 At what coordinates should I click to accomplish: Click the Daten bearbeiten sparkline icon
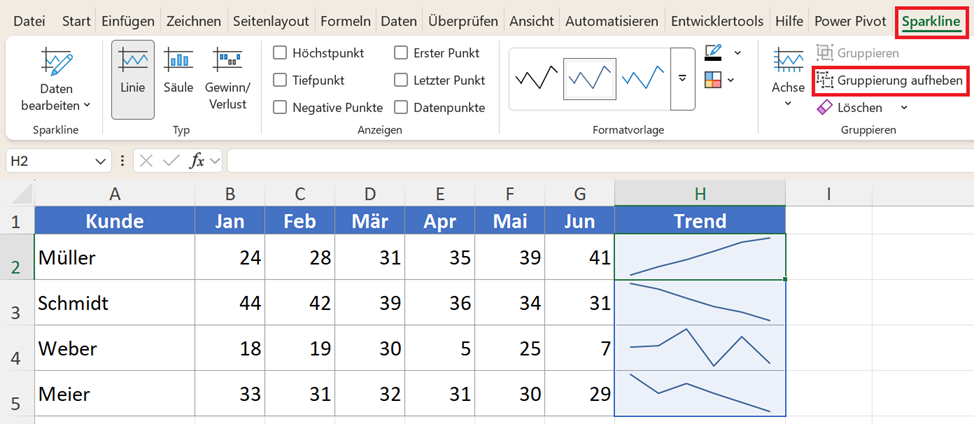[x=55, y=62]
